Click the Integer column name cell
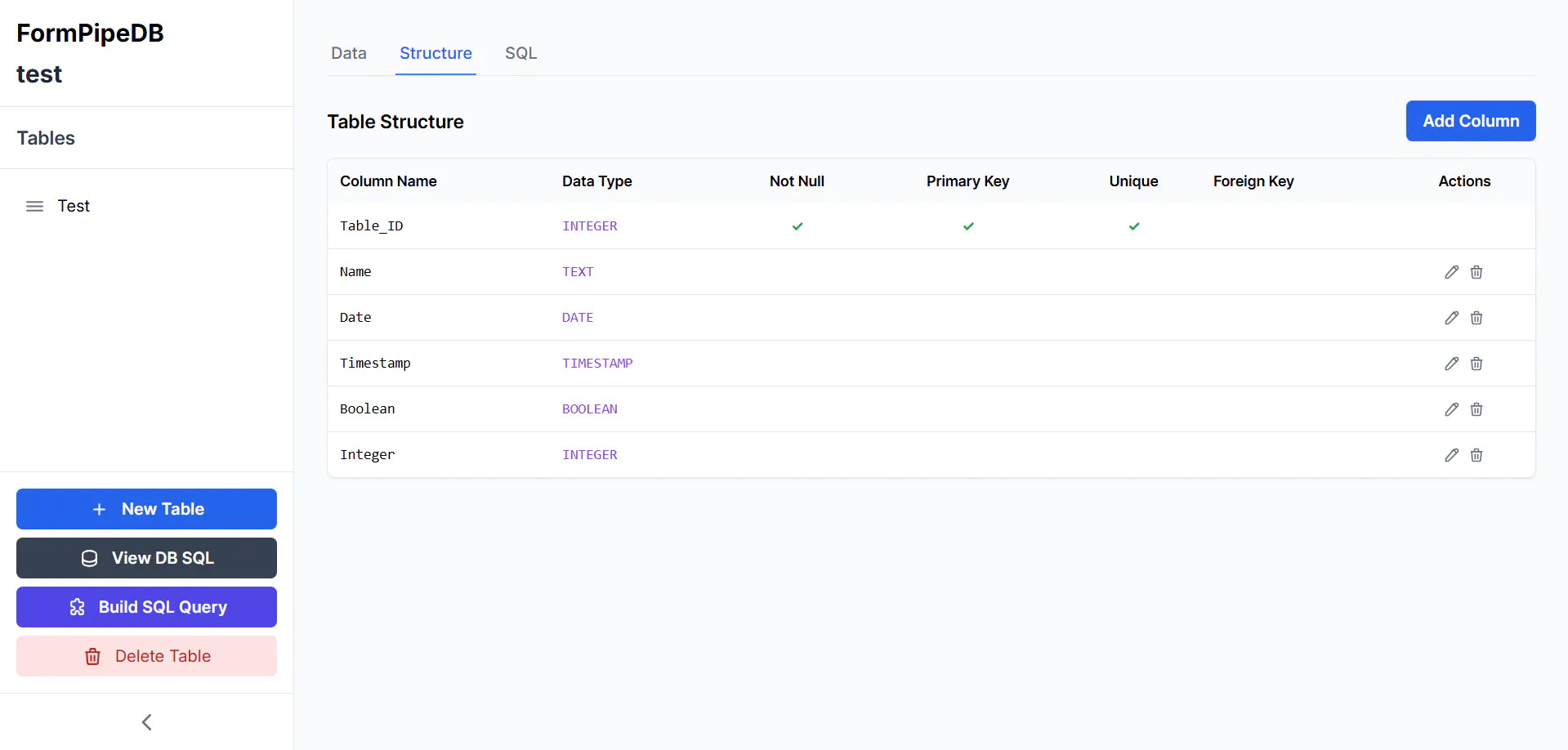Screen dimensions: 1568x750 [368, 455]
